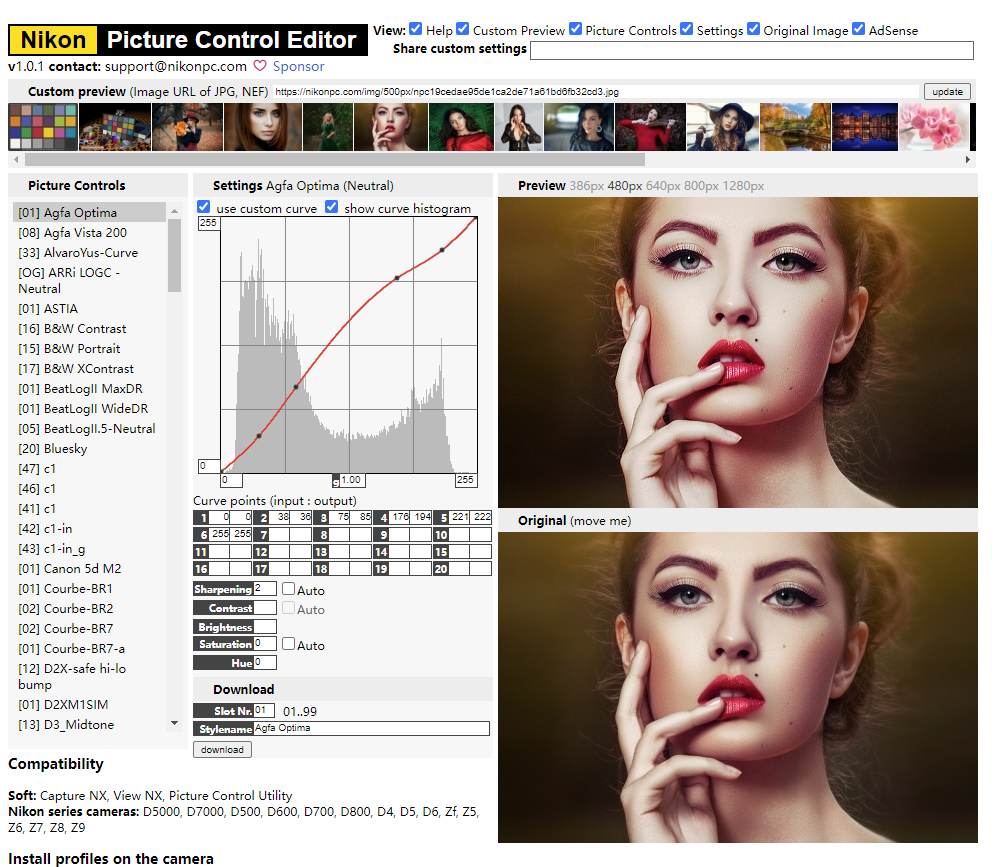
Task: Enable Auto saturation checkbox
Action: [x=289, y=643]
